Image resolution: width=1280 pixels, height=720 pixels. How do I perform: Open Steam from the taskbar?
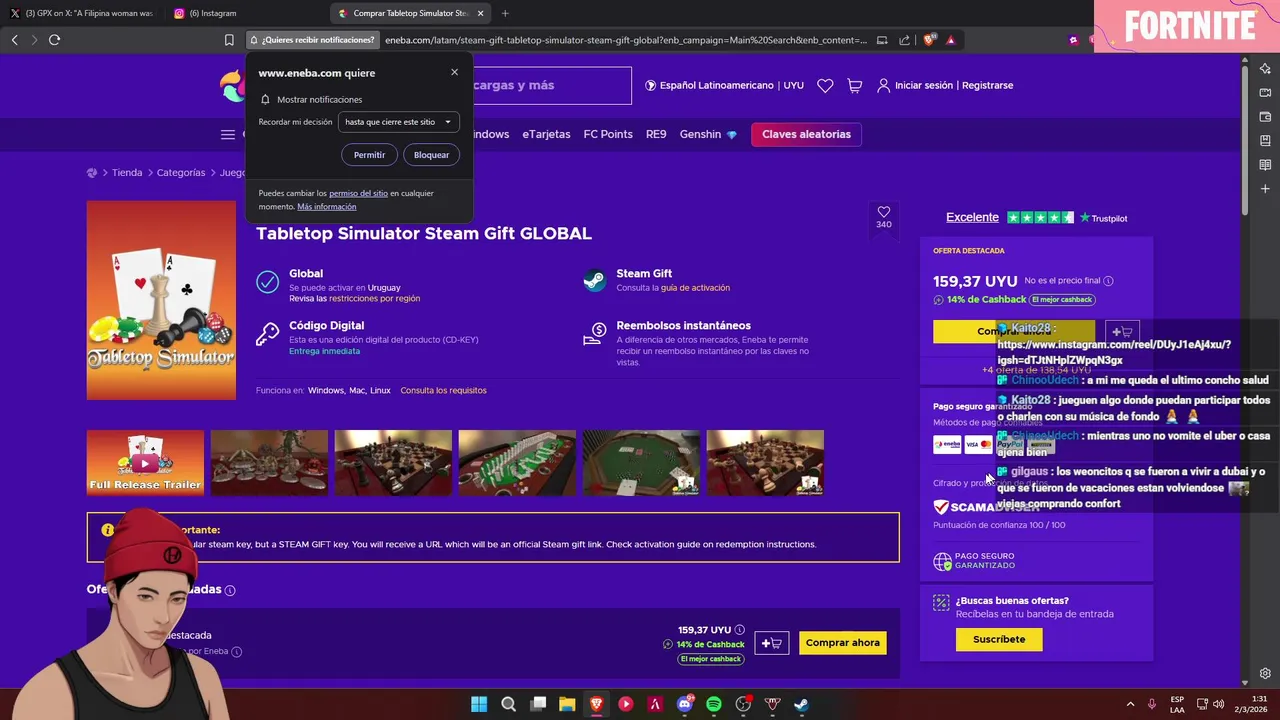(802, 704)
